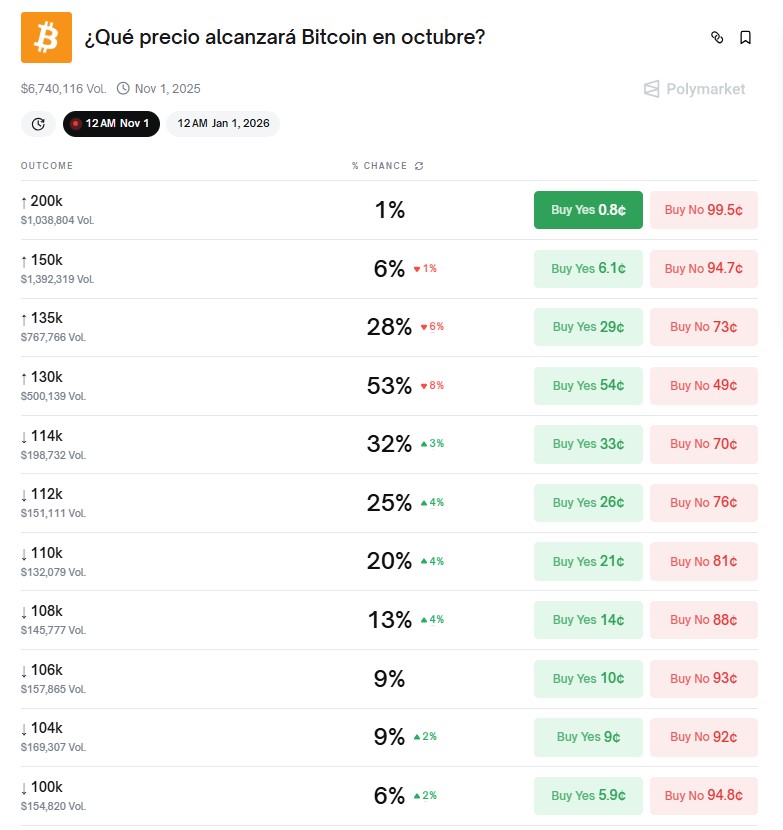Select Buy No 92¢ for 104k

tap(703, 737)
